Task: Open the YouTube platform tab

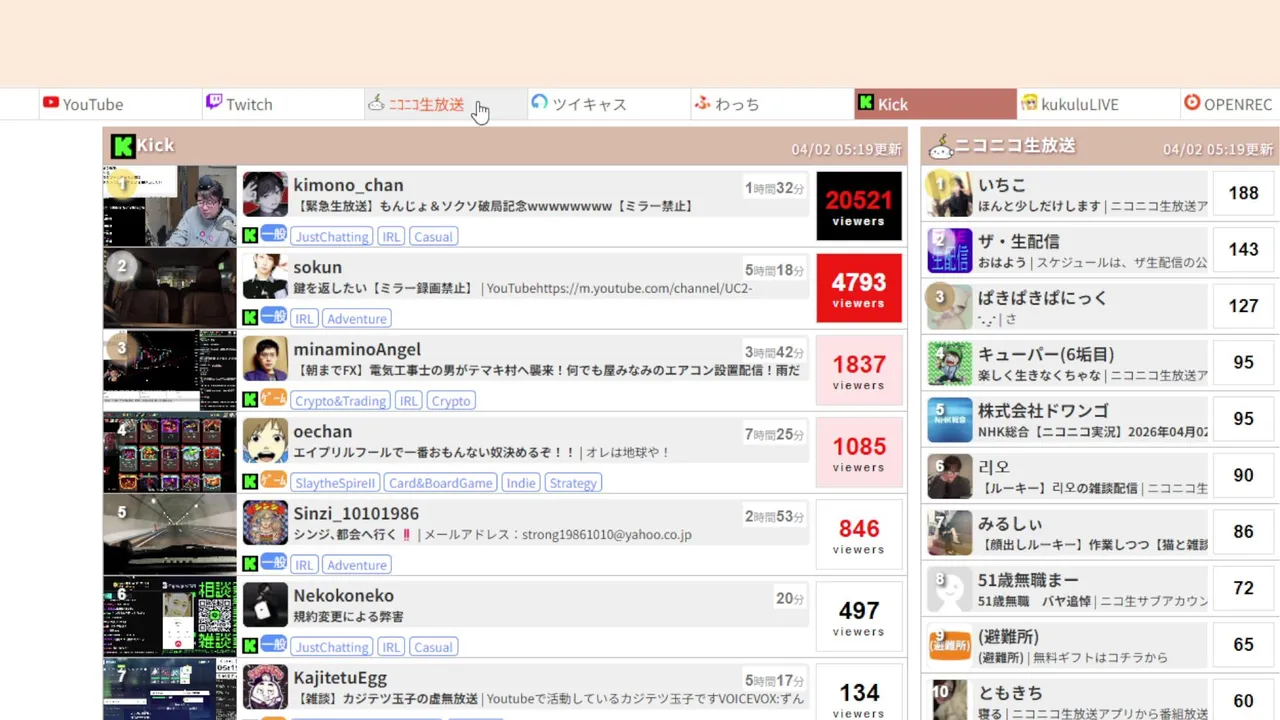Action: point(119,104)
